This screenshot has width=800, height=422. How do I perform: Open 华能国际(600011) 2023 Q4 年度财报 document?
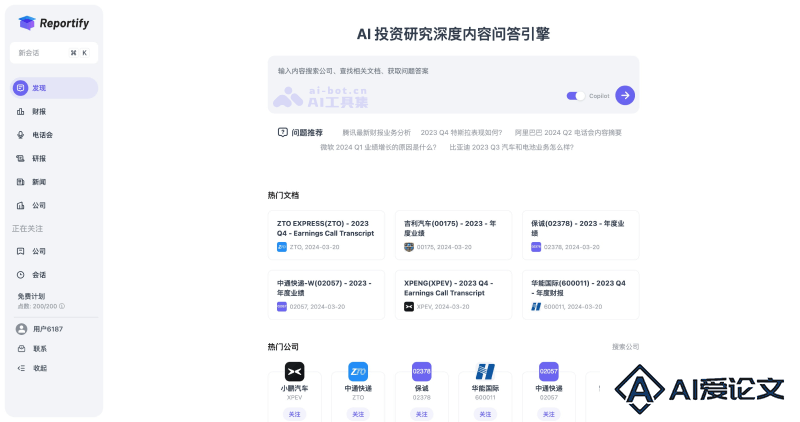[580, 295]
